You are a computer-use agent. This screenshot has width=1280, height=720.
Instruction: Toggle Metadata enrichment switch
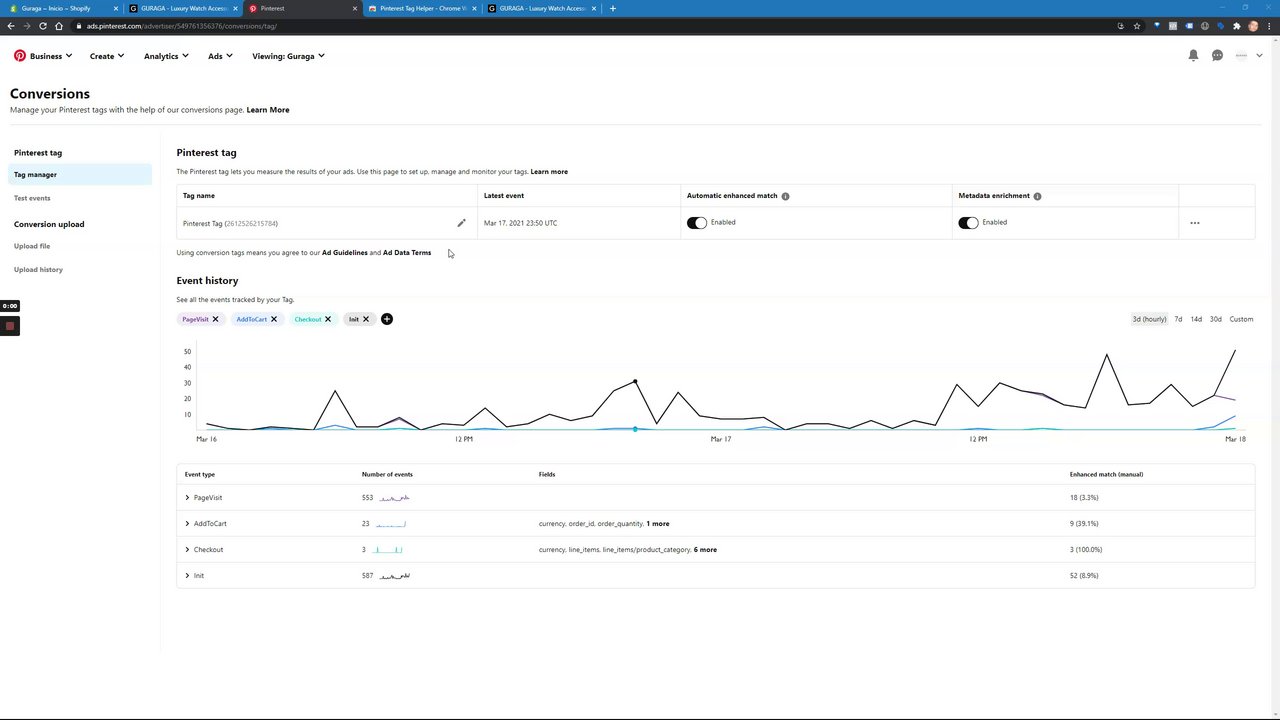click(x=968, y=223)
